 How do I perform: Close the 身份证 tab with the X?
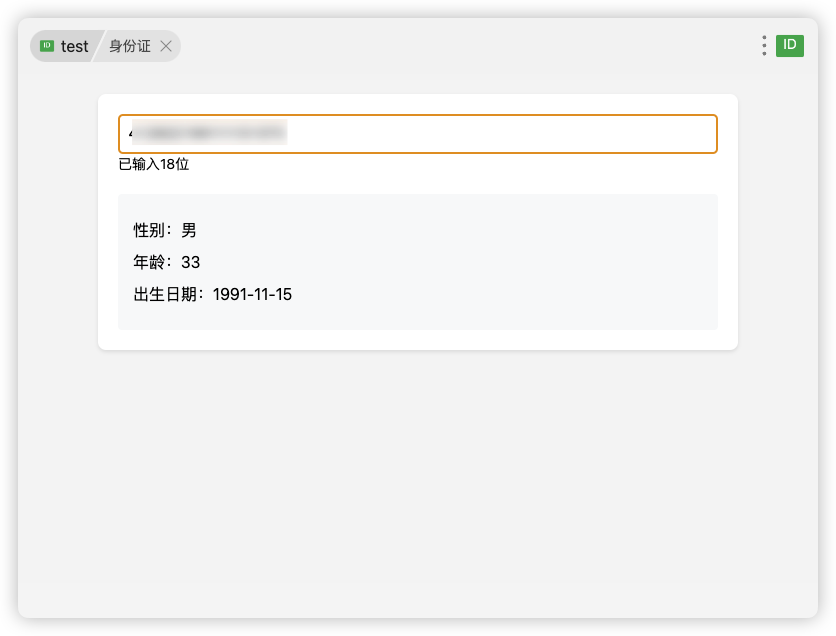point(166,46)
